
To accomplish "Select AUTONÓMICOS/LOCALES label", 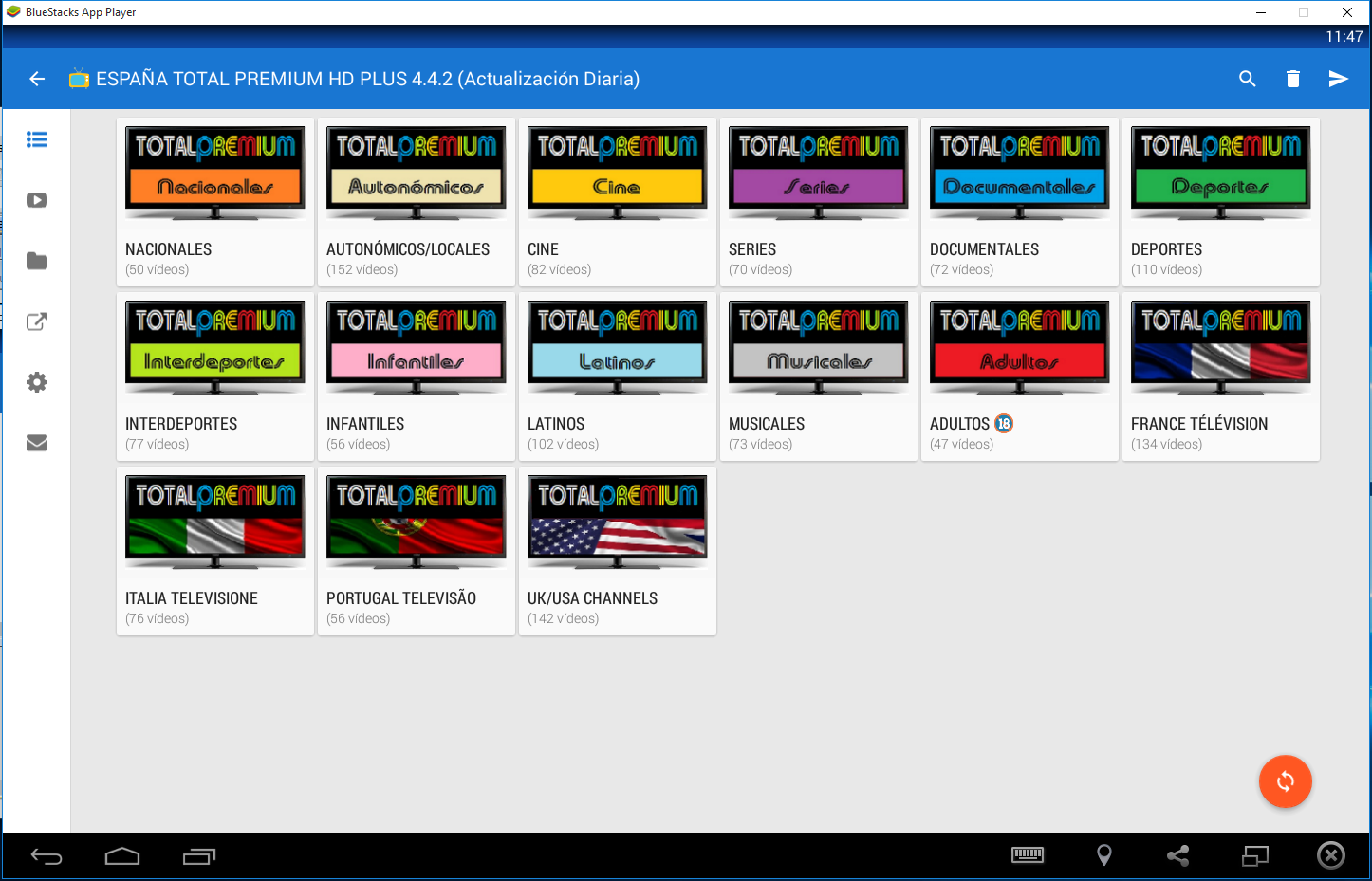I will click(x=408, y=249).
